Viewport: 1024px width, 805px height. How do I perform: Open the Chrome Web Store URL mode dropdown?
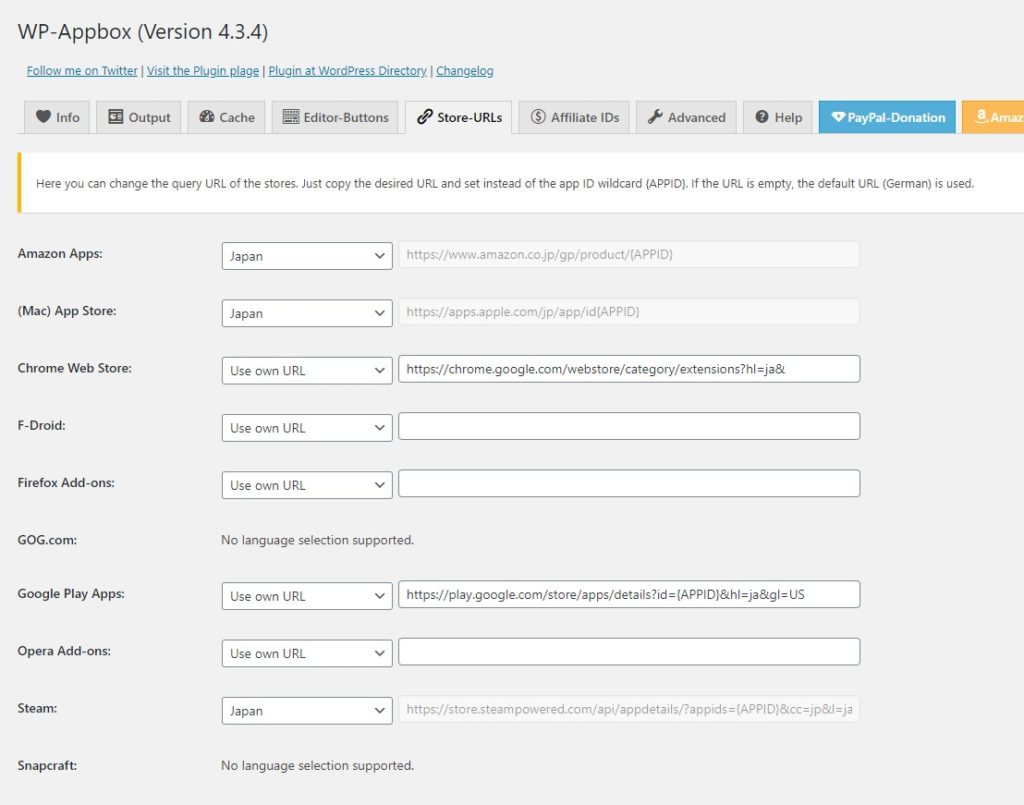307,370
